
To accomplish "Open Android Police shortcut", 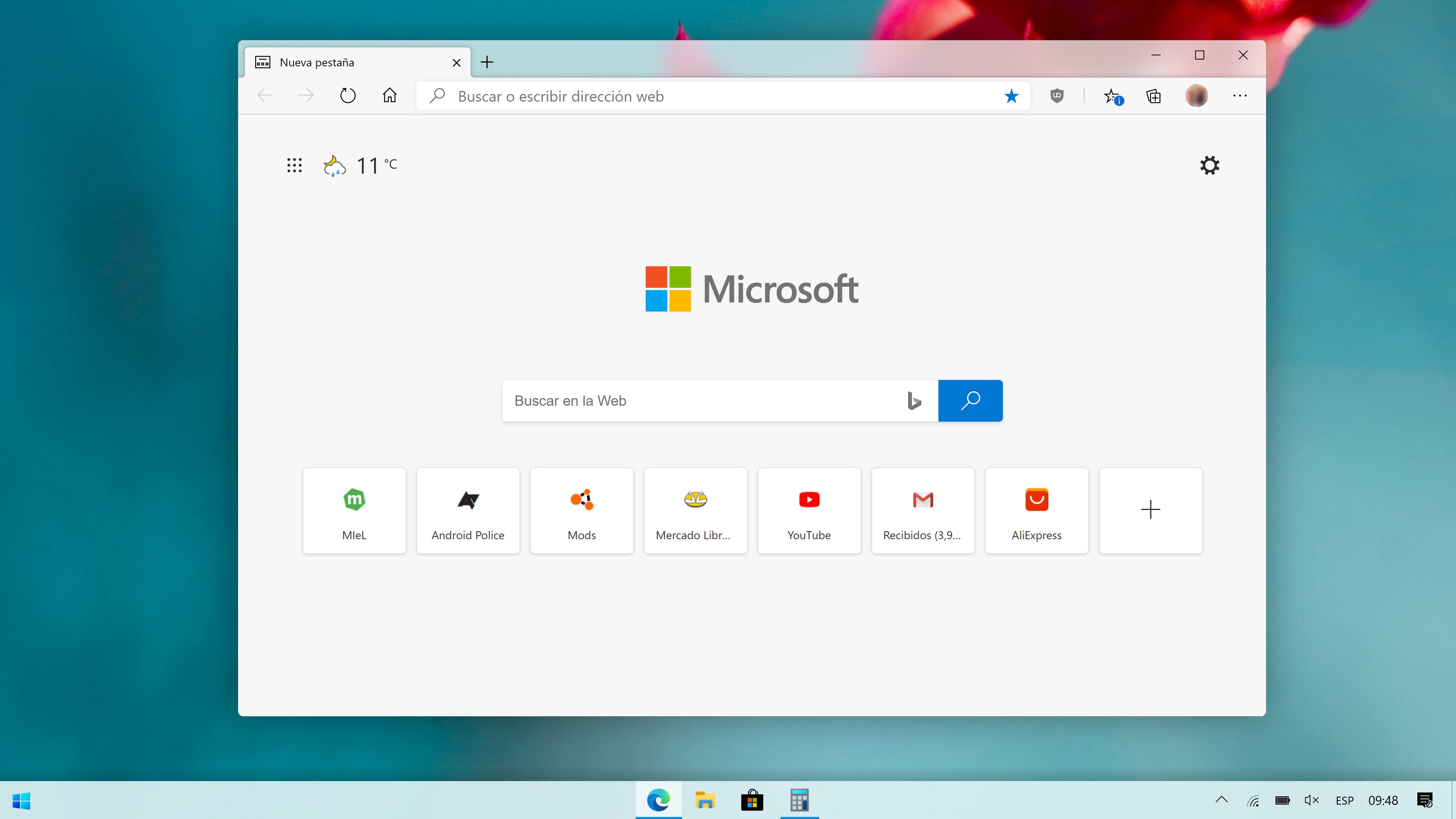I will point(467,510).
